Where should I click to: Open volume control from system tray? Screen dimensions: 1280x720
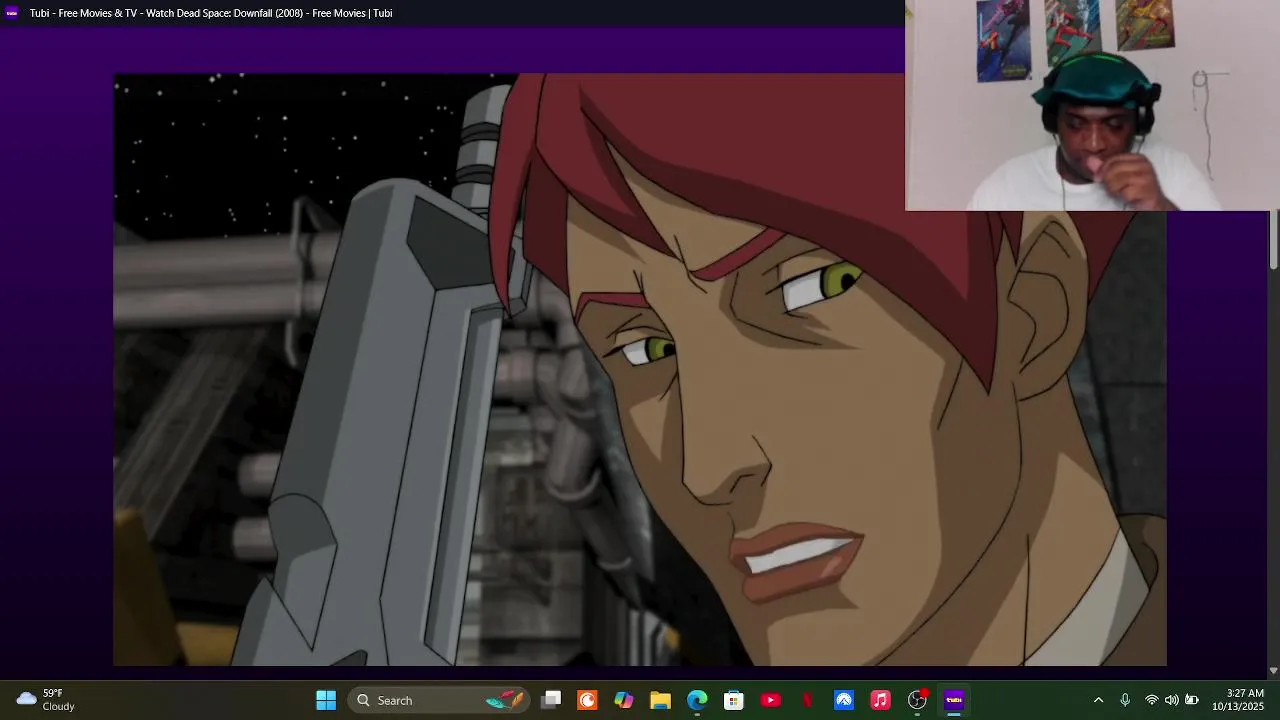coord(1172,700)
